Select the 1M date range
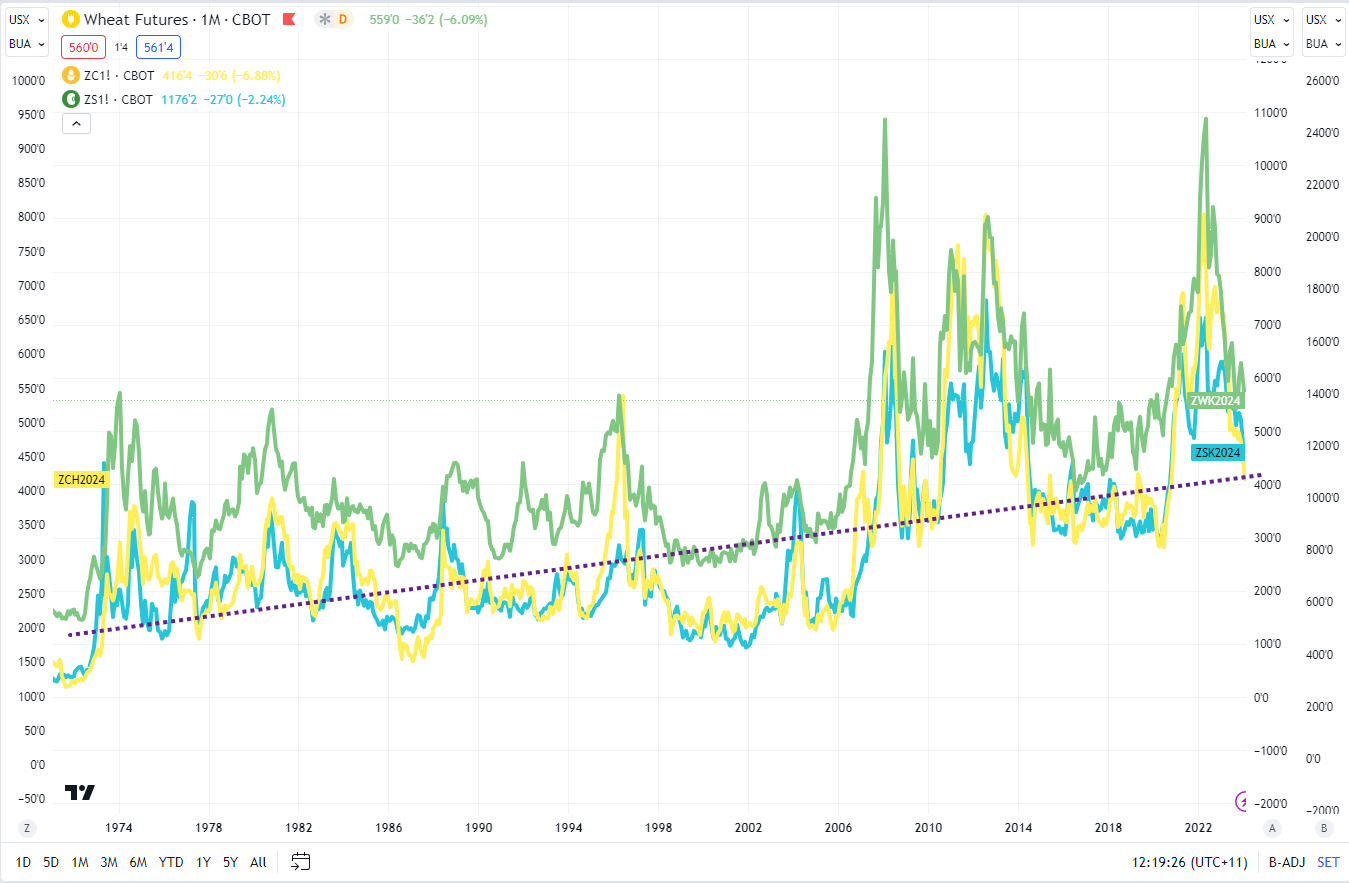1349x883 pixels. [x=80, y=862]
